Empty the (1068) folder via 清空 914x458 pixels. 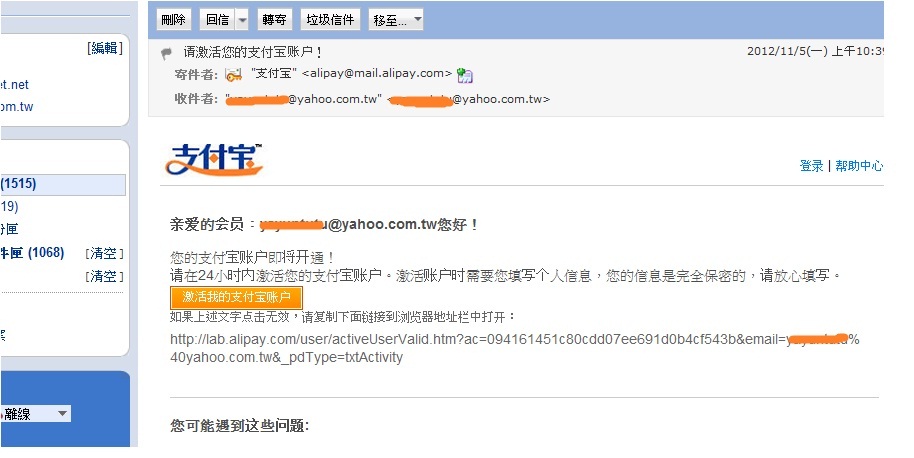104,253
